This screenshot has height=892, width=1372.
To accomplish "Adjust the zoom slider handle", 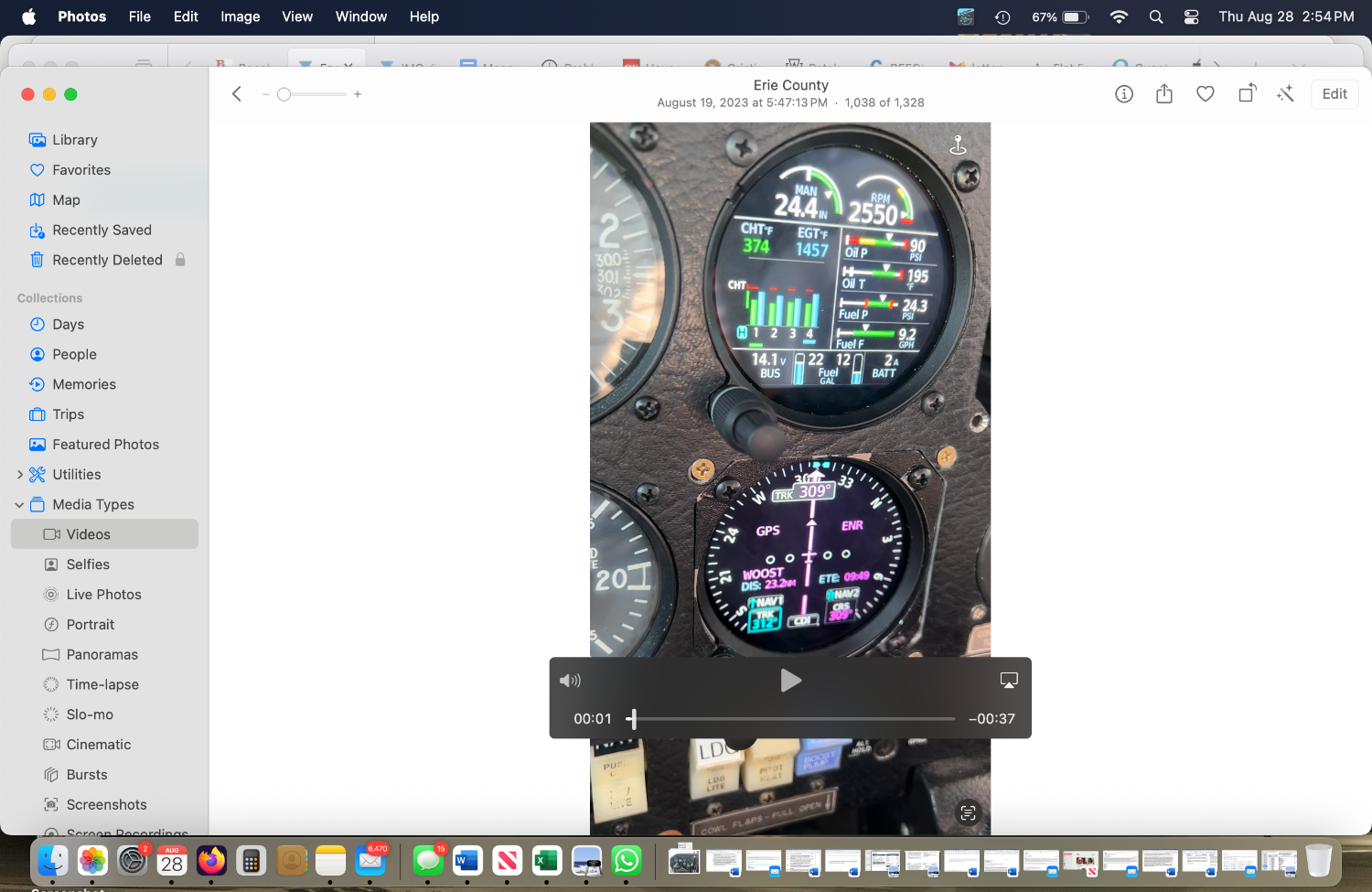I will point(284,94).
